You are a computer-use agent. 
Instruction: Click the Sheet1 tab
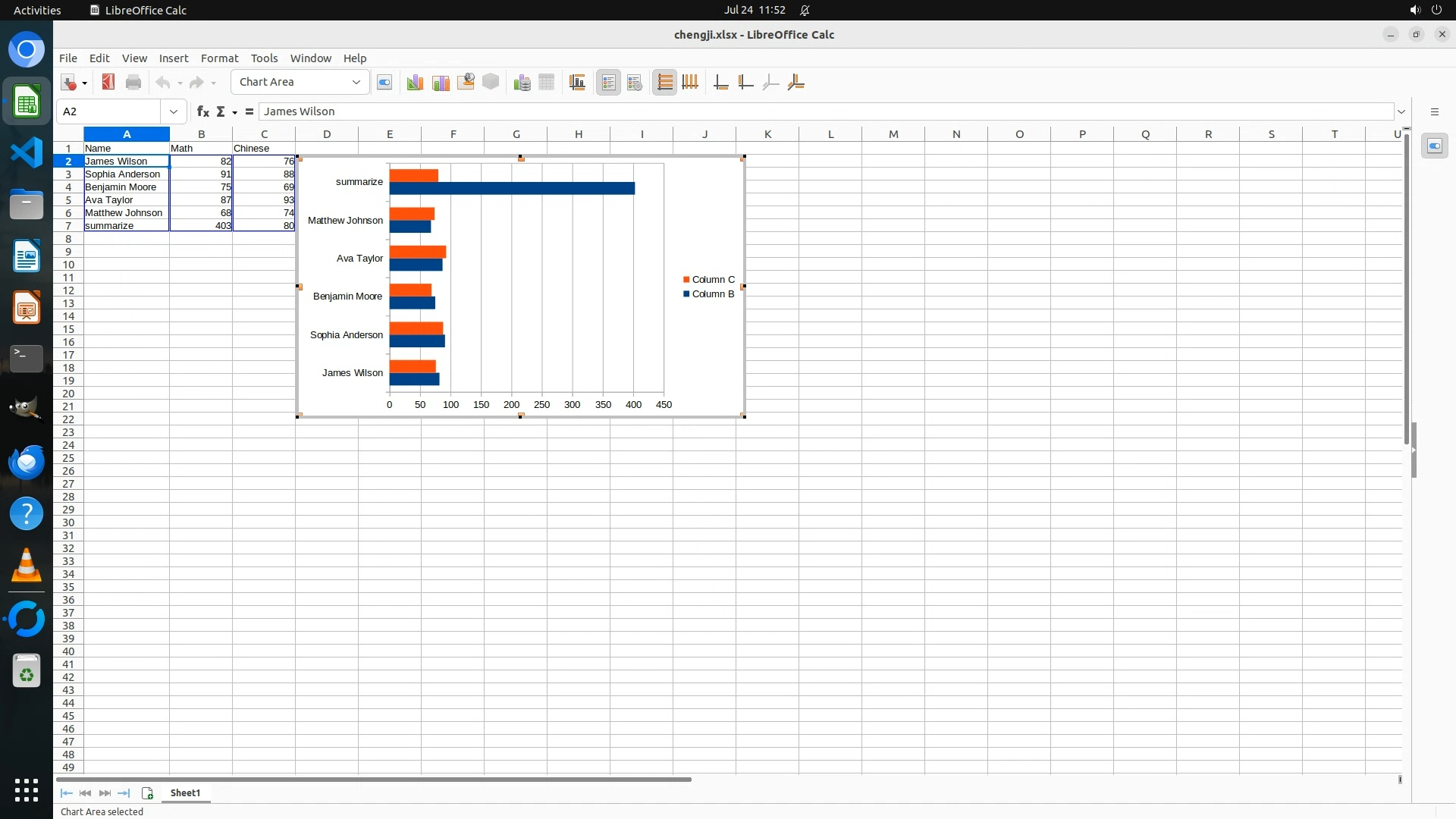(185, 793)
